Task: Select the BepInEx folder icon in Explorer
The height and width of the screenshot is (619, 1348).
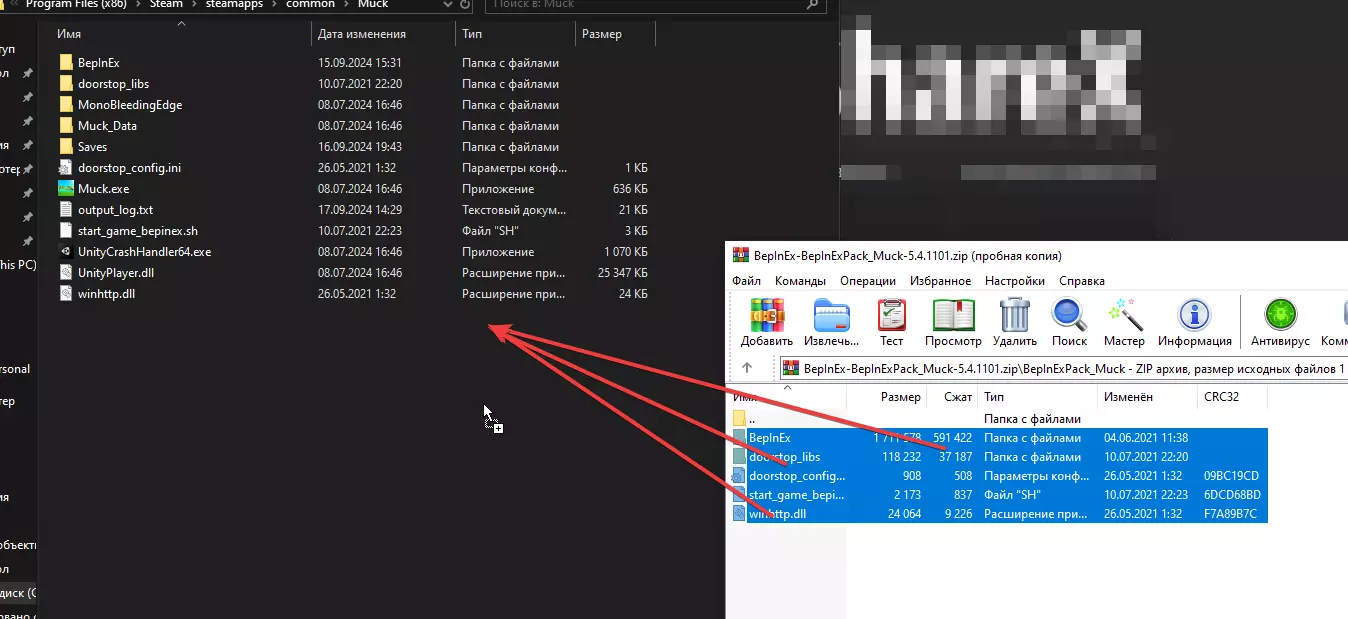Action: (x=67, y=63)
